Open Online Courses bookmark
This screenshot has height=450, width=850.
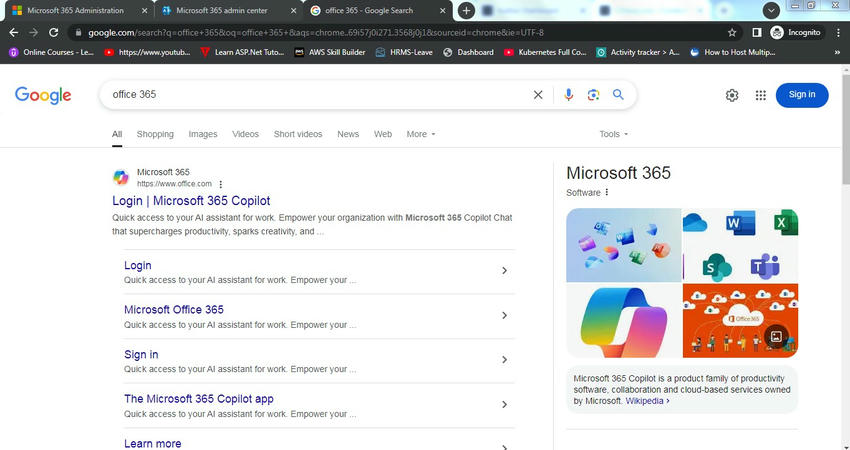[51, 52]
